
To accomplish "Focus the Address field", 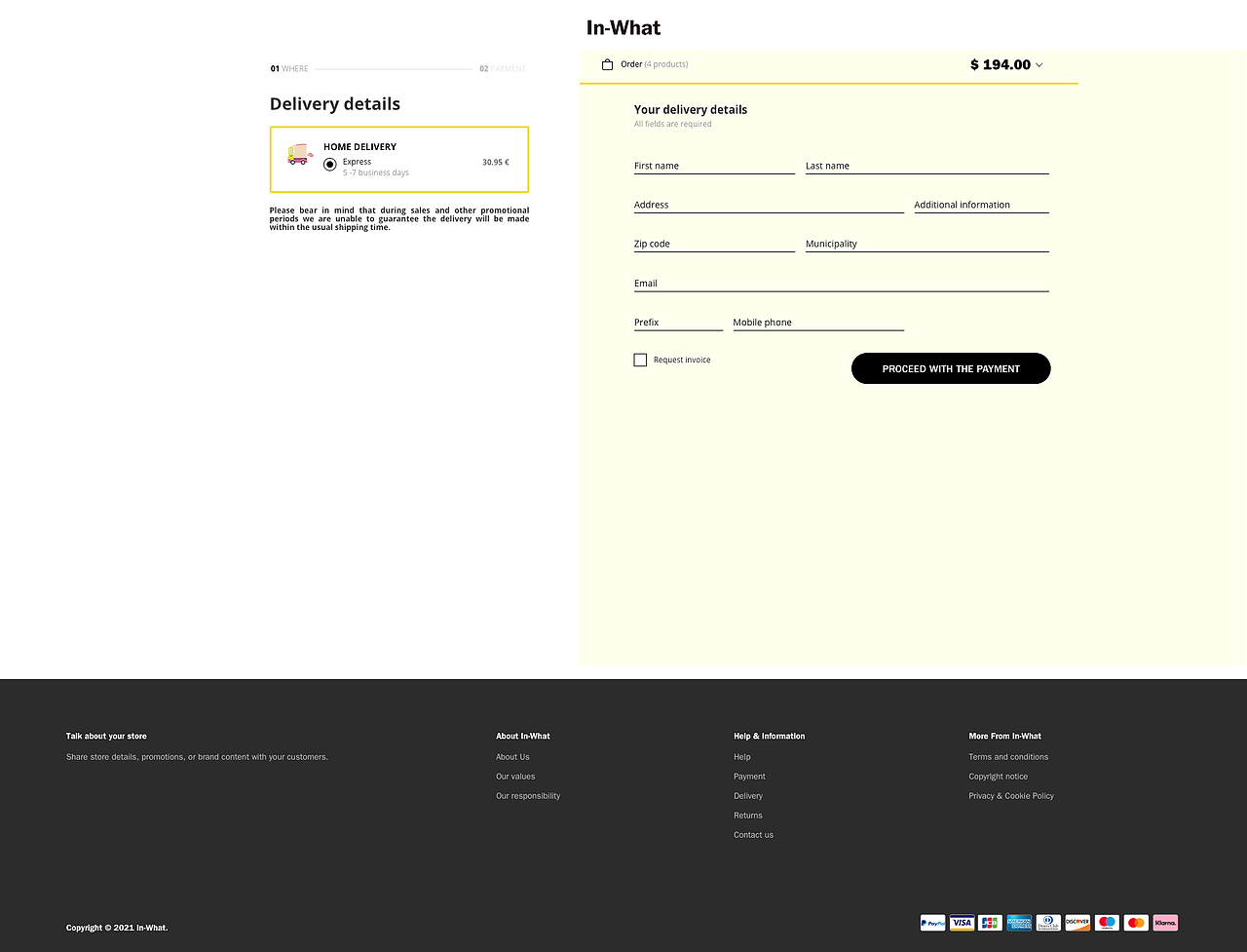I will [x=769, y=205].
